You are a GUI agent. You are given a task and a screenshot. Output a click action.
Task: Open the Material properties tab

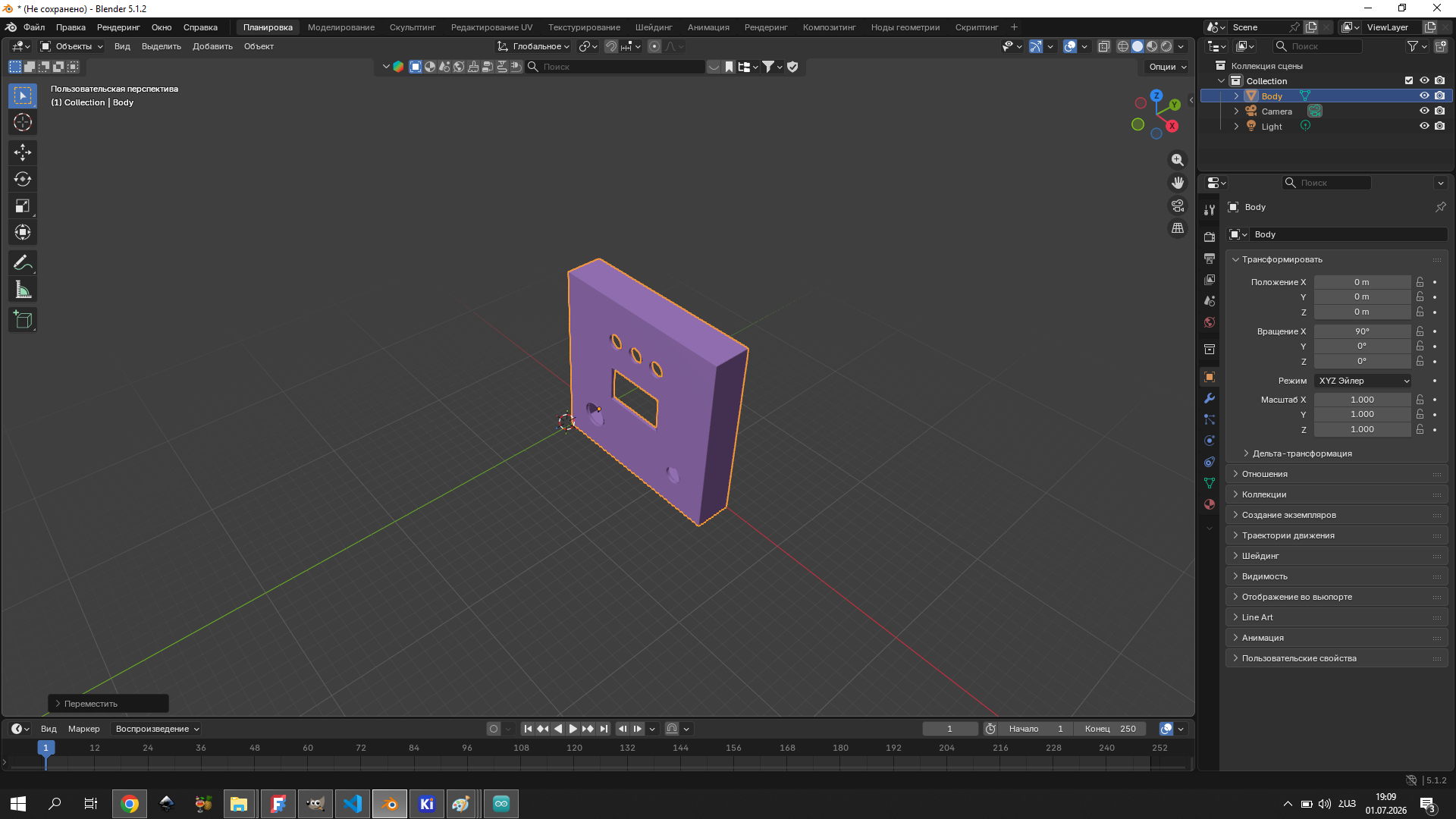coord(1210,504)
